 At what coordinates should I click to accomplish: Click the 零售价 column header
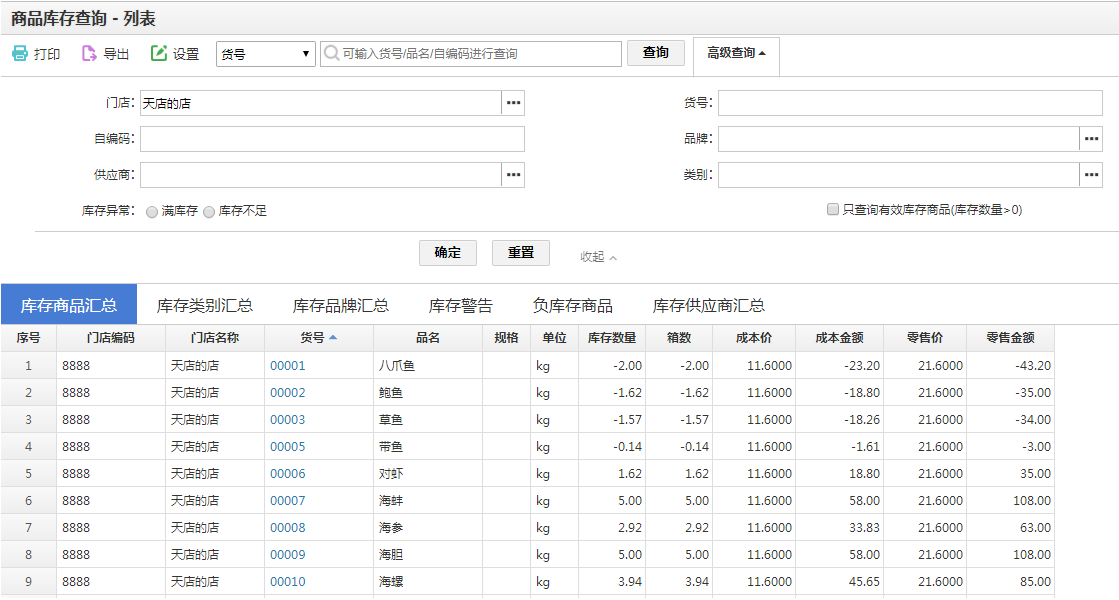click(925, 337)
